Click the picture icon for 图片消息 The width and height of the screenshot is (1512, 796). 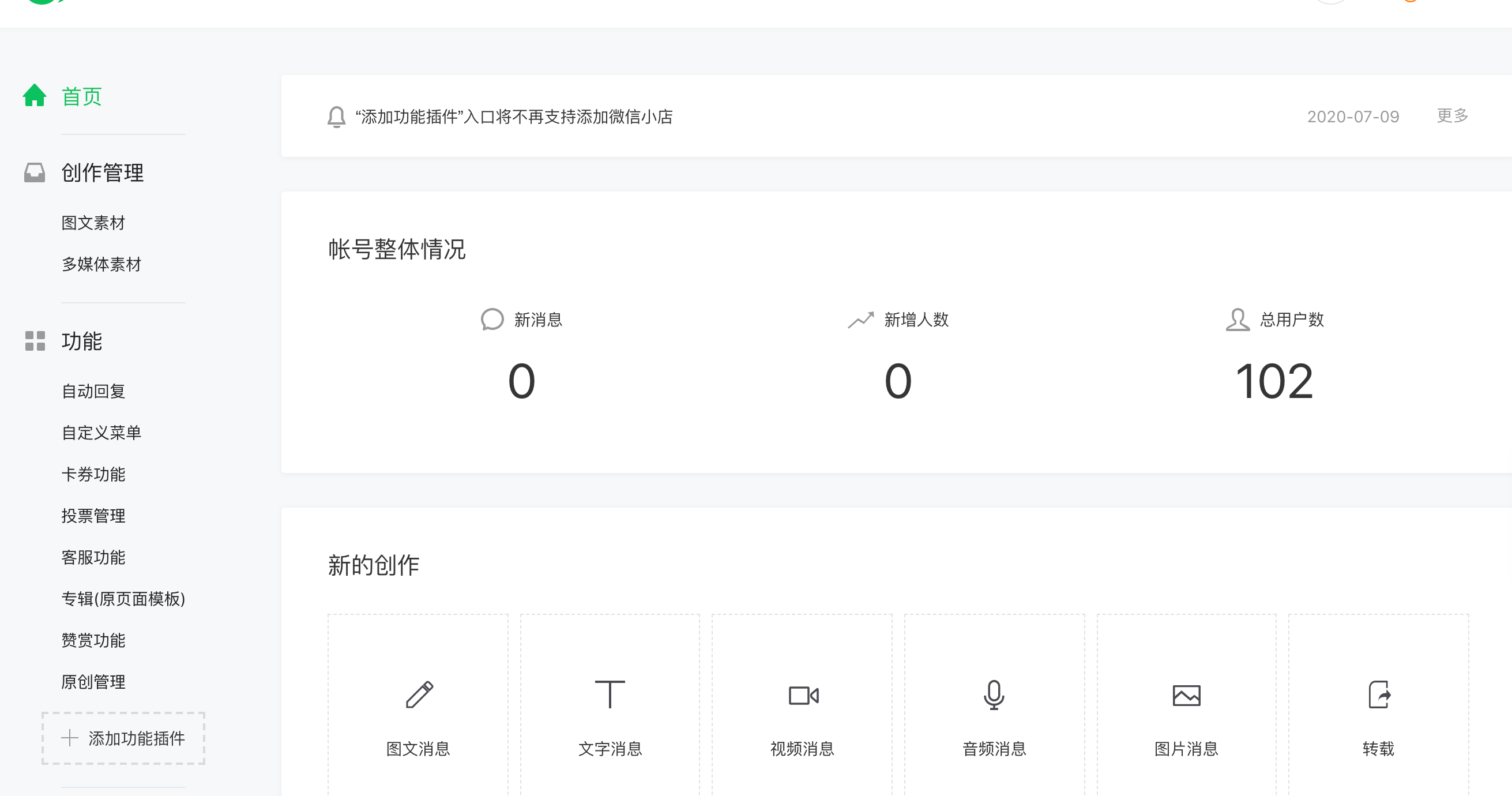1186,696
